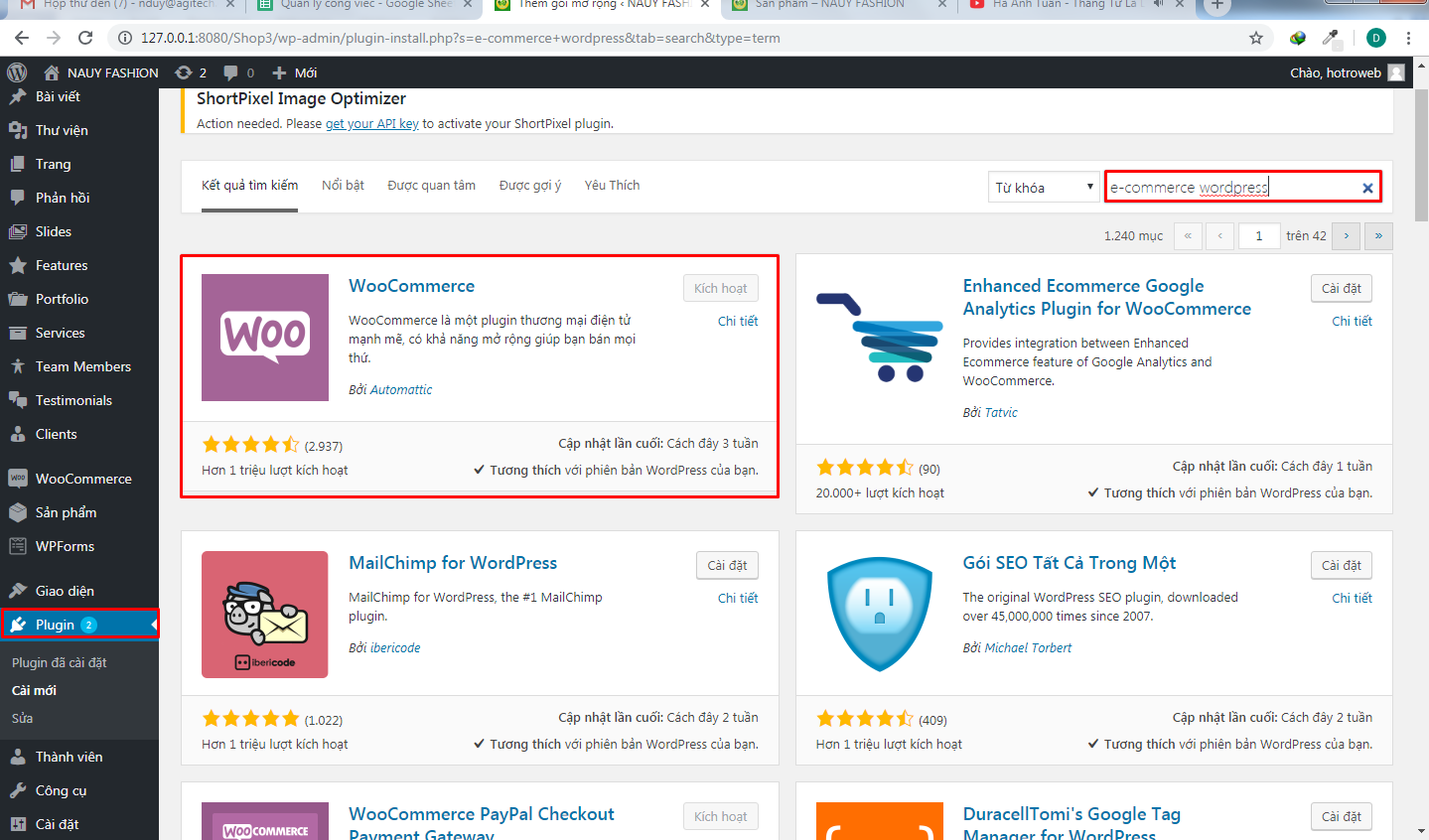Screen dimensions: 1429x840
Task: Open the WooCommerce sidebar menu
Action: tap(79, 479)
